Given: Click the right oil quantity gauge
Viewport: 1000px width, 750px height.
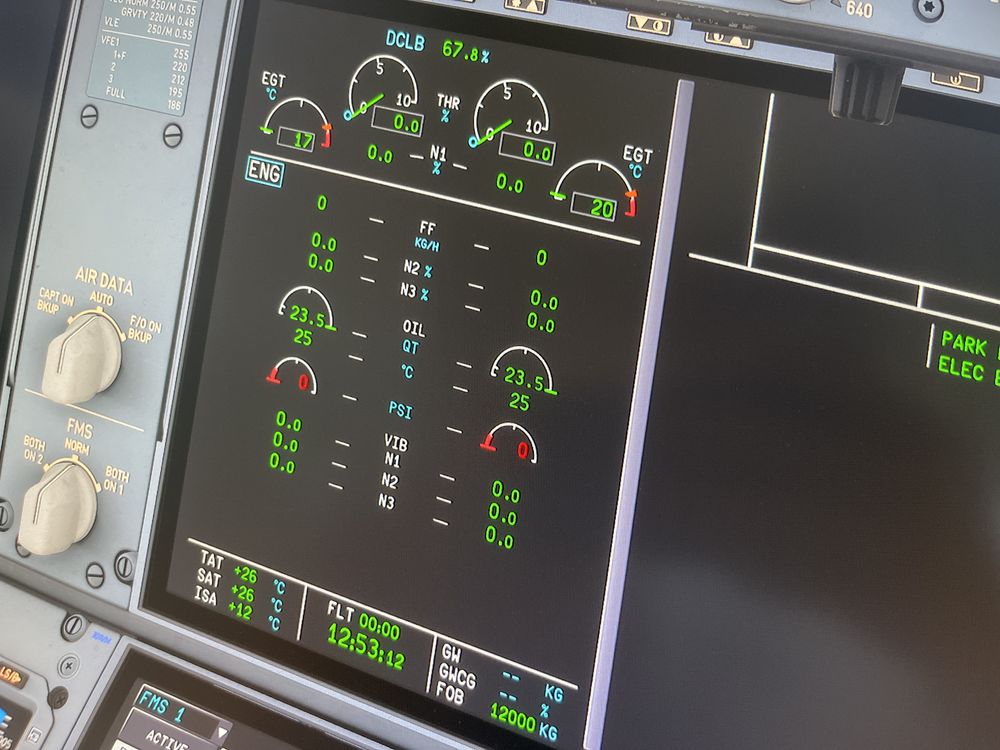Looking at the screenshot, I should pyautogui.click(x=522, y=375).
